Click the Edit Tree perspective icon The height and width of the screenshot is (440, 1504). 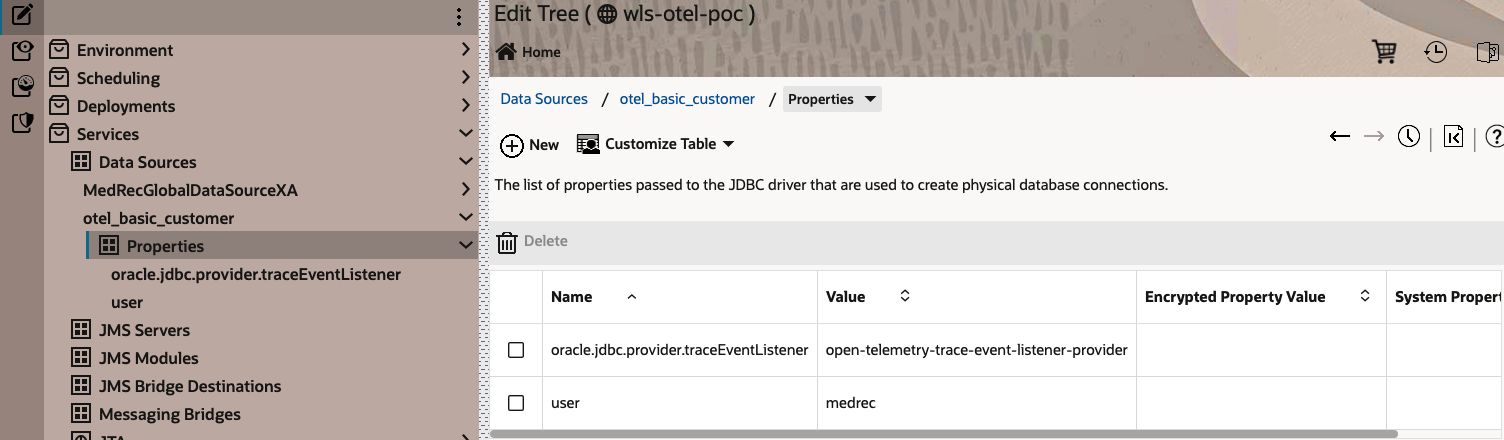coord(22,15)
